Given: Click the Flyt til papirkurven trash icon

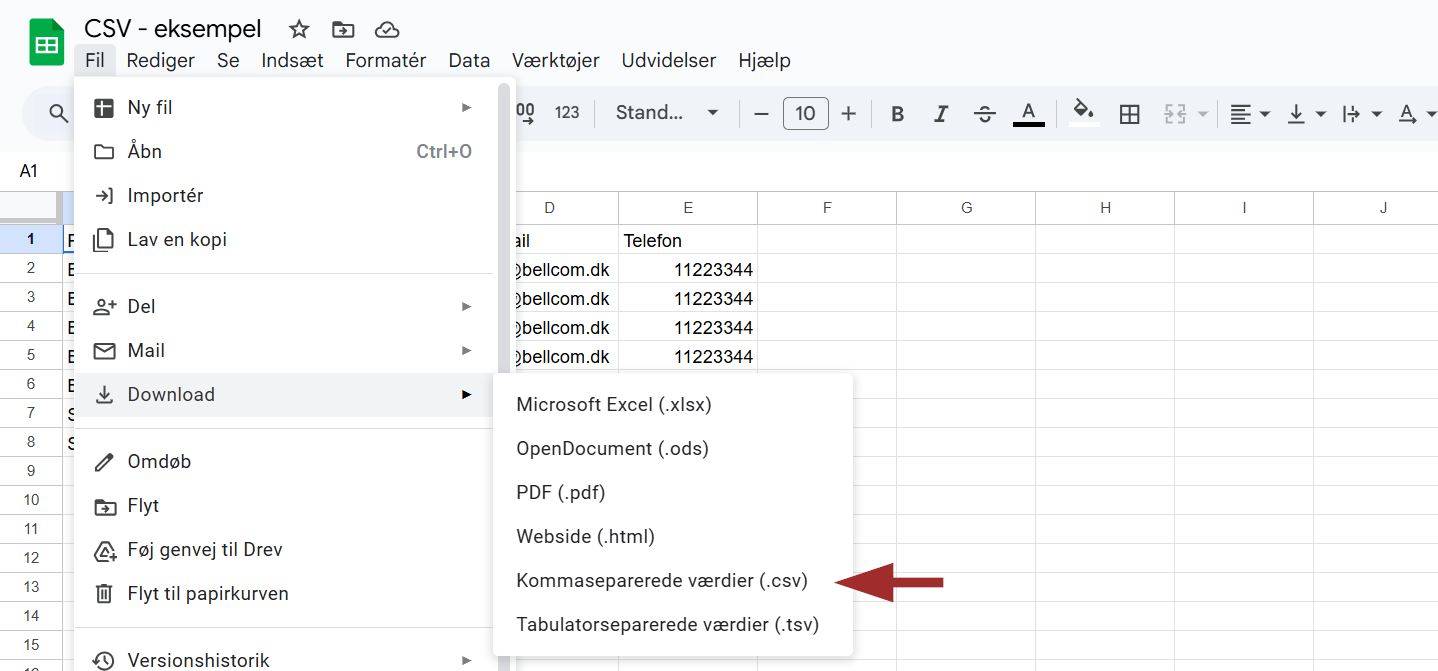Looking at the screenshot, I should tap(104, 594).
